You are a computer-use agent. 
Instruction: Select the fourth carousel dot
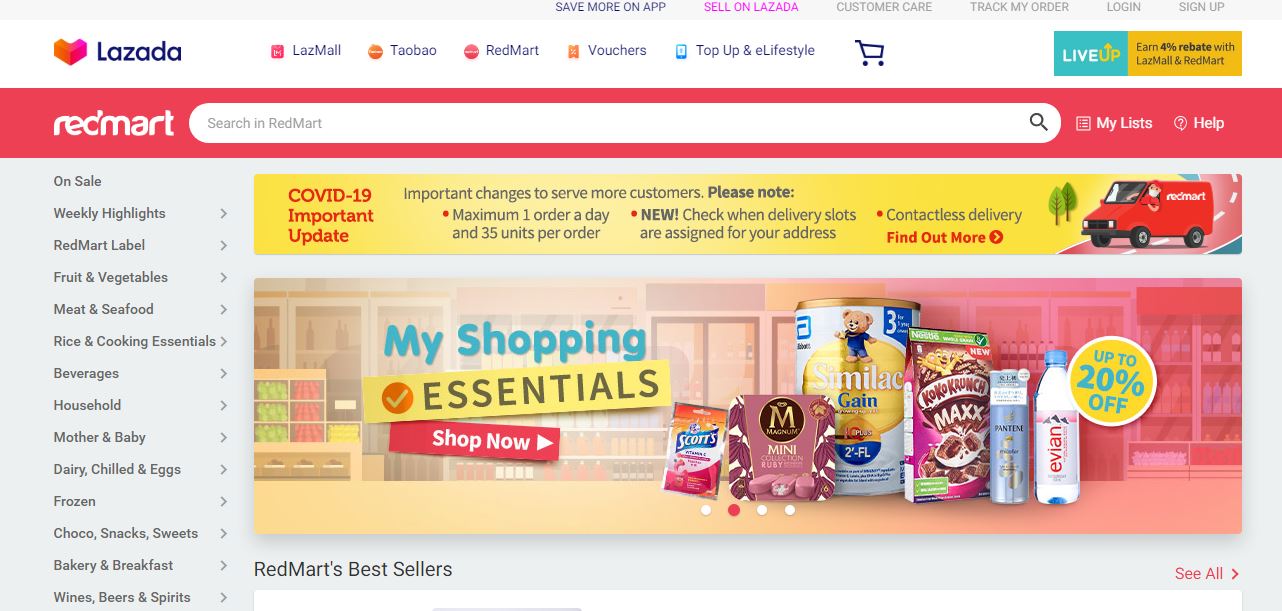tap(790, 510)
